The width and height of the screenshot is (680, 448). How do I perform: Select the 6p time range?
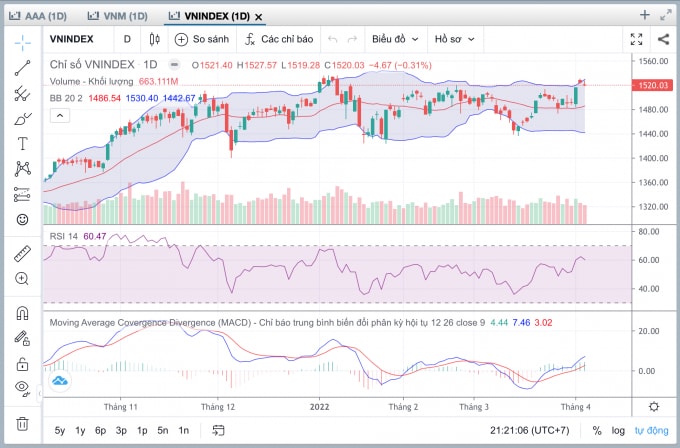(x=100, y=431)
